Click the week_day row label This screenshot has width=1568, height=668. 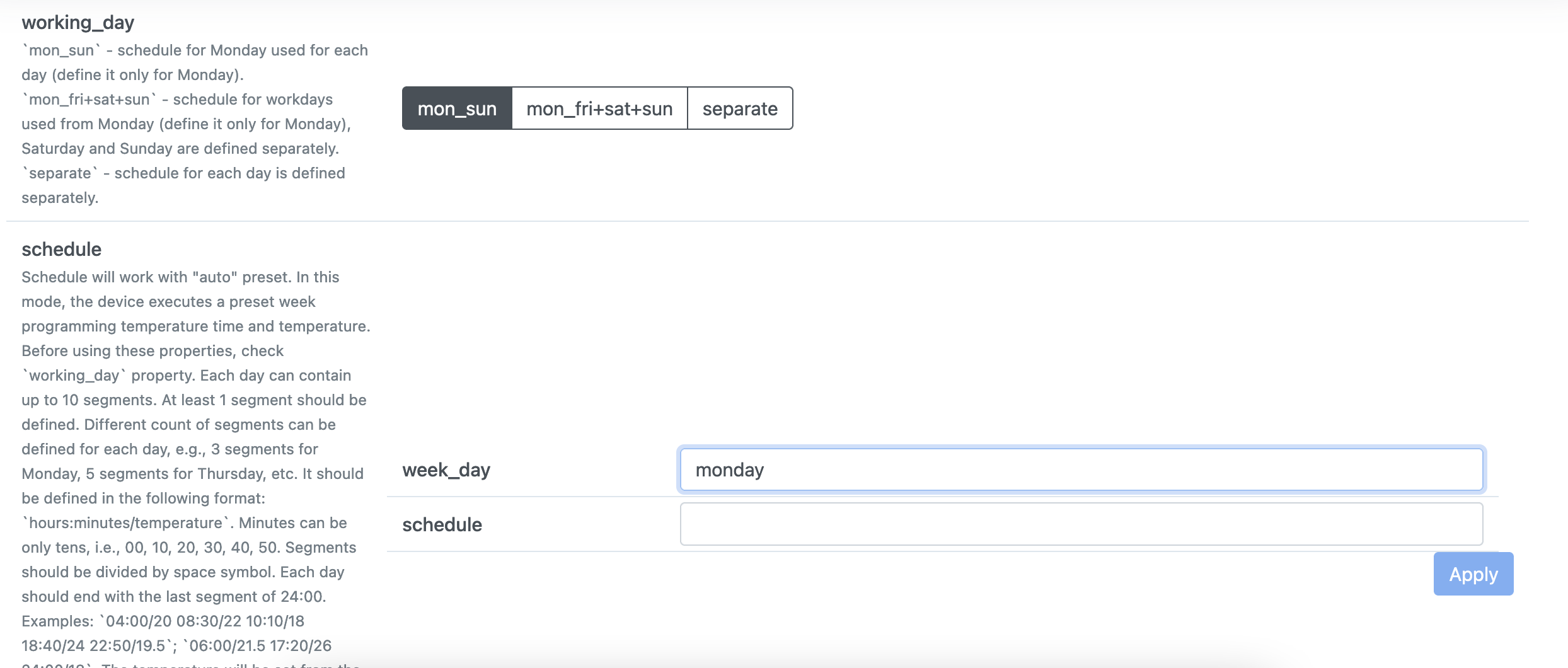point(446,469)
